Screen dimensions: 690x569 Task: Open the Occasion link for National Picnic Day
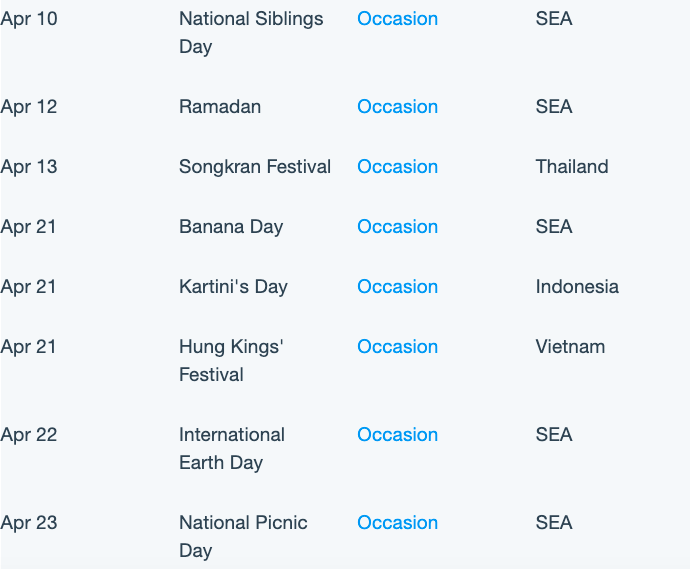397,523
